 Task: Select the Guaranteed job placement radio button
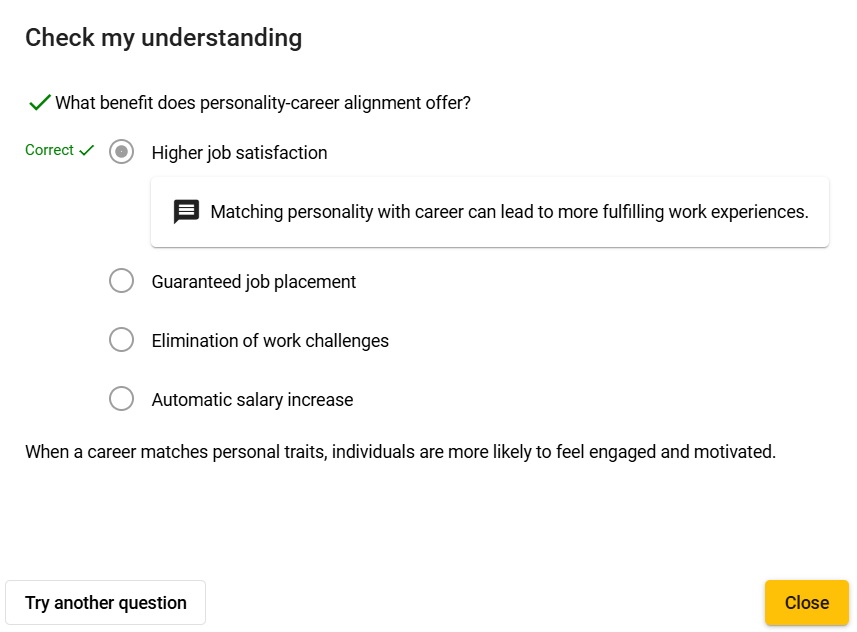tap(121, 281)
